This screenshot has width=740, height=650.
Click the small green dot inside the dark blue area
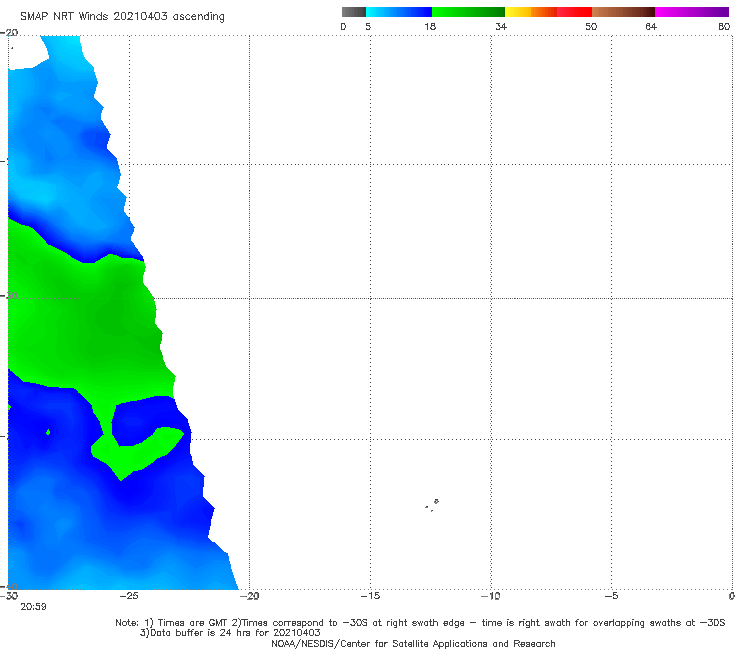(x=48, y=432)
